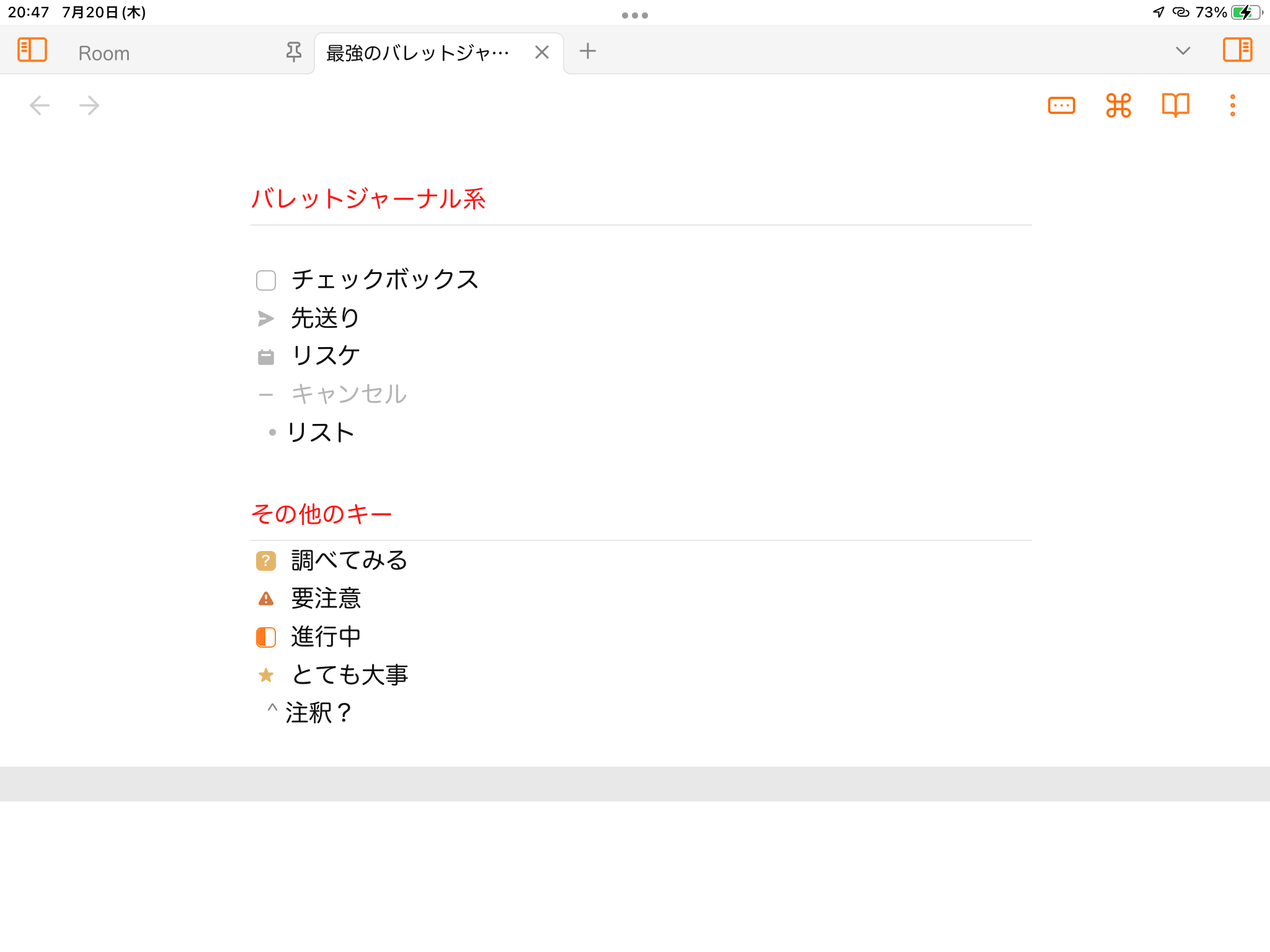This screenshot has height=952, width=1270.
Task: Switch to reading view book icon
Action: pos(1175,105)
